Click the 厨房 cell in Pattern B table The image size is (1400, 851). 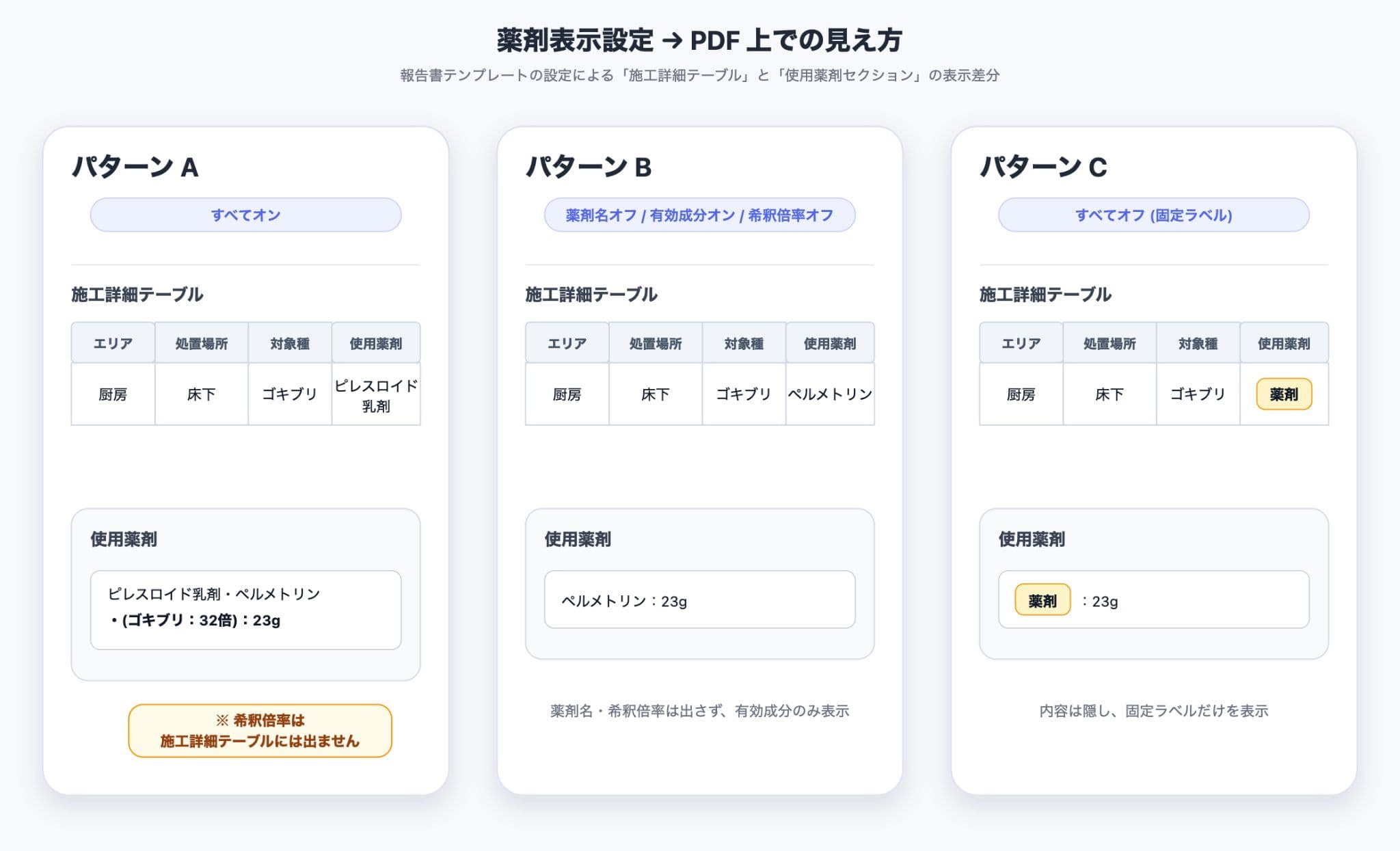[x=567, y=394]
